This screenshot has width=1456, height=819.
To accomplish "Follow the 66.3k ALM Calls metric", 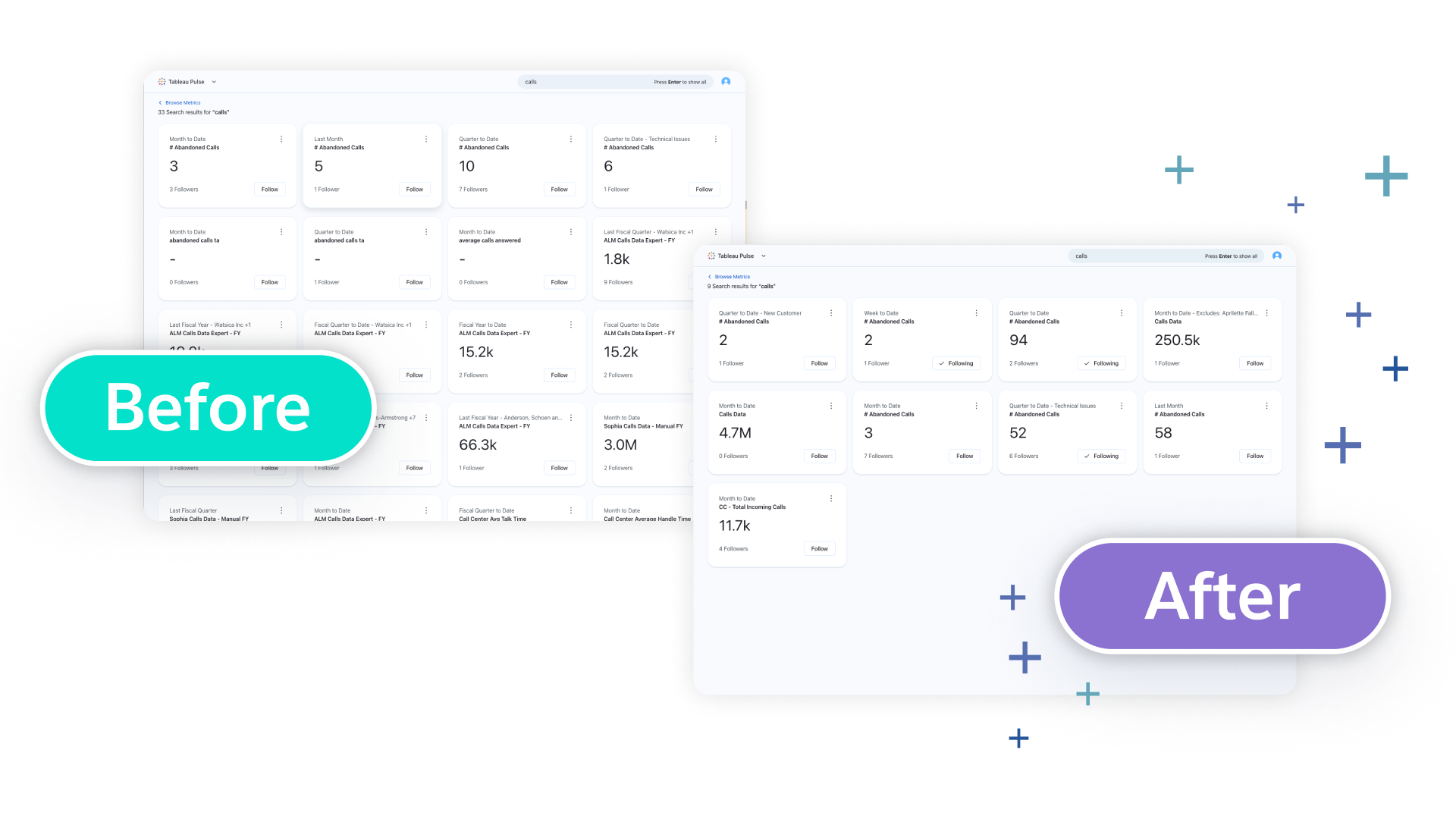I will (x=560, y=468).
